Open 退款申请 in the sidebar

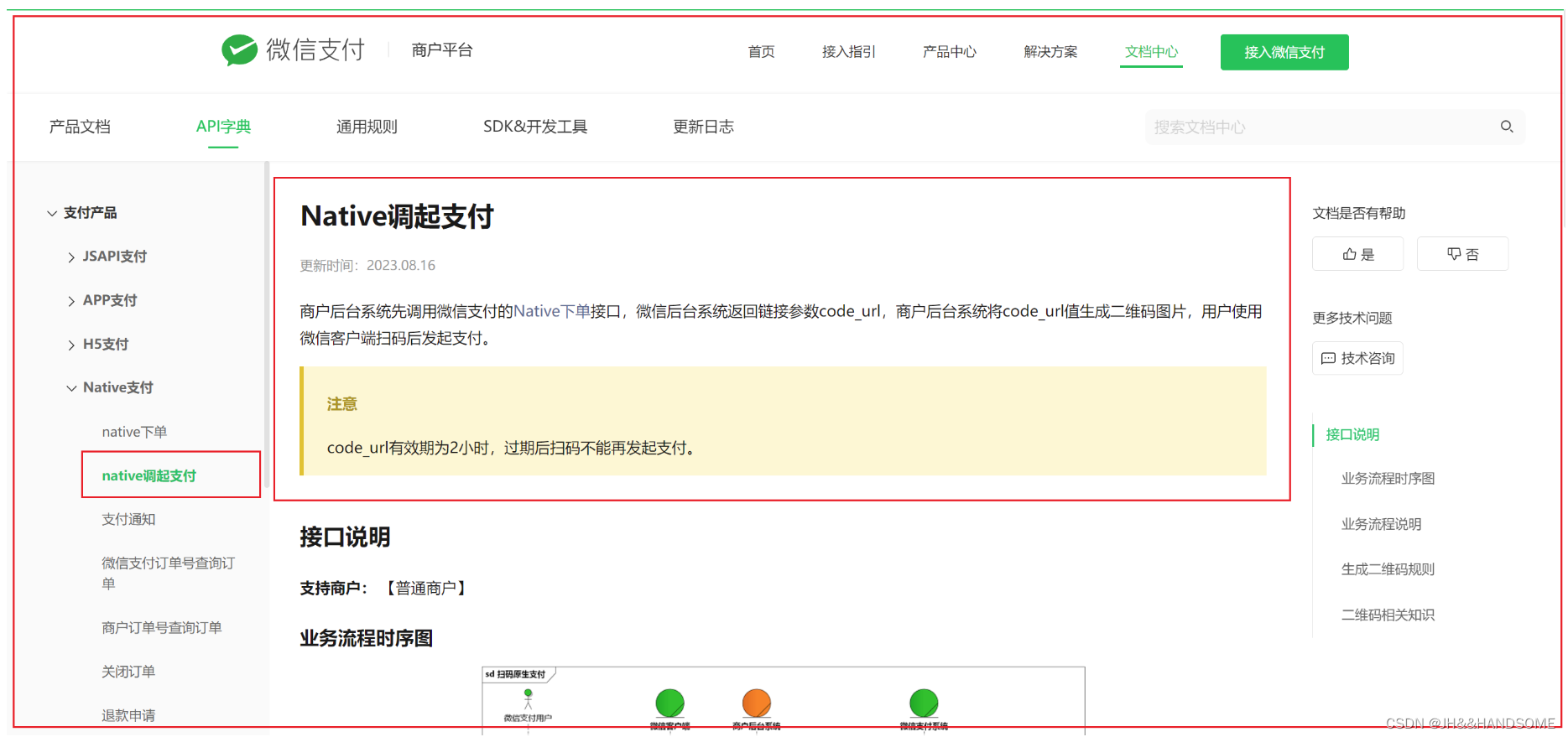[x=128, y=715]
